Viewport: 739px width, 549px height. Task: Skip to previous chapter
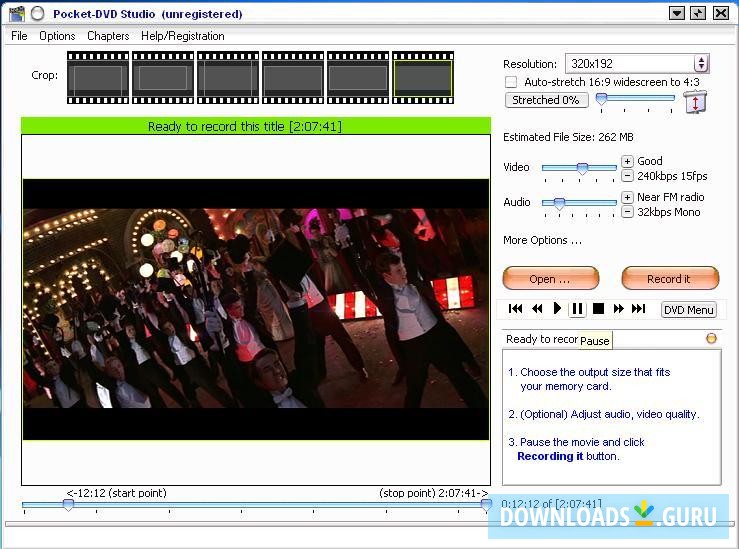(516, 309)
